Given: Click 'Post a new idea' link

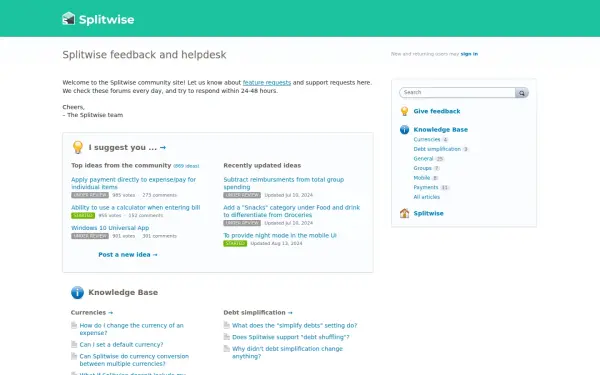Looking at the screenshot, I should tap(128, 254).
